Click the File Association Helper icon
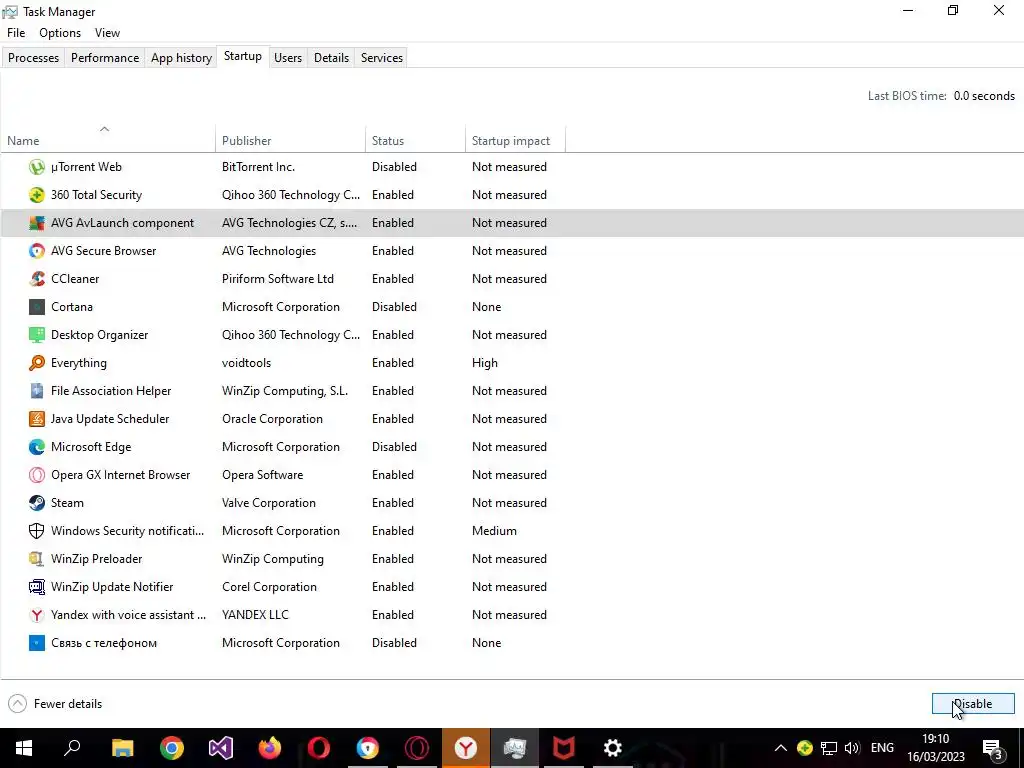The height and width of the screenshot is (768, 1024). tap(37, 391)
